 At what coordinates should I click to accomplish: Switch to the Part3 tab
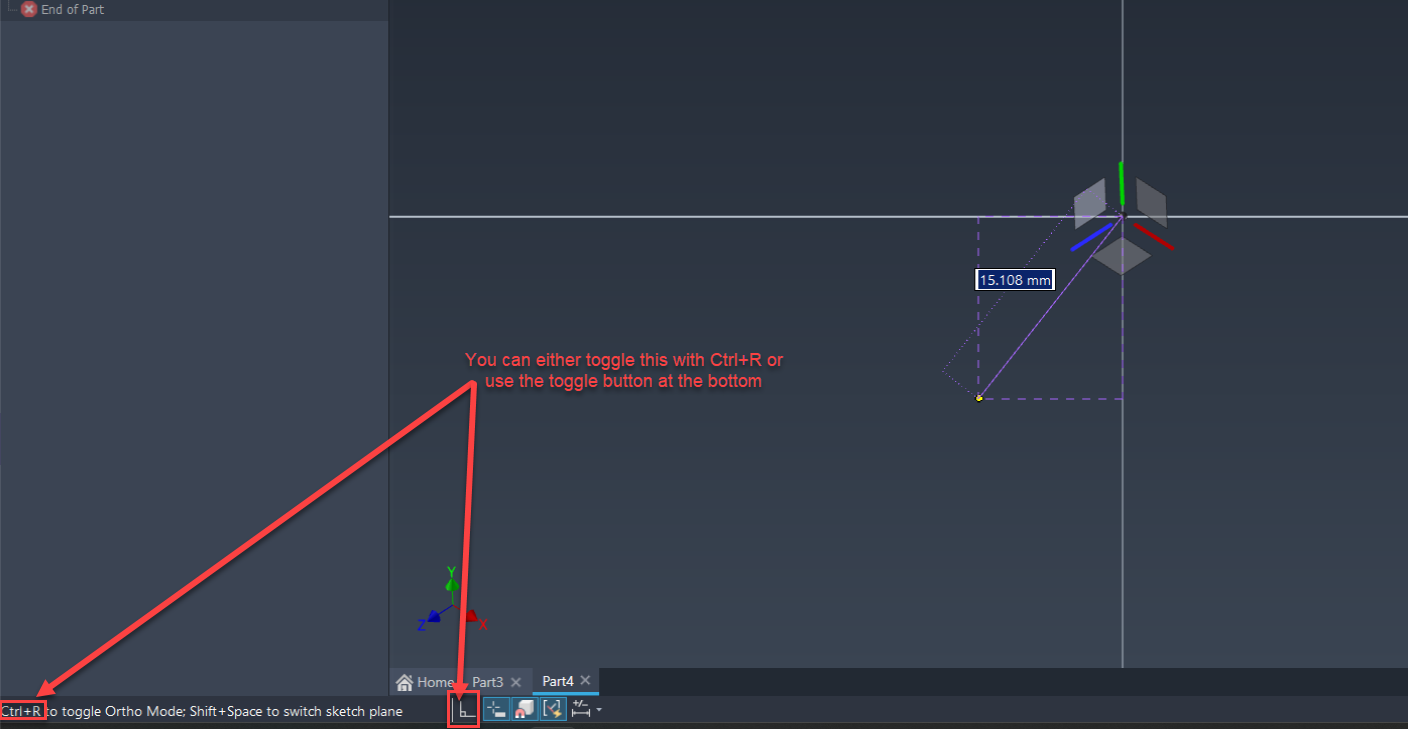click(x=489, y=681)
